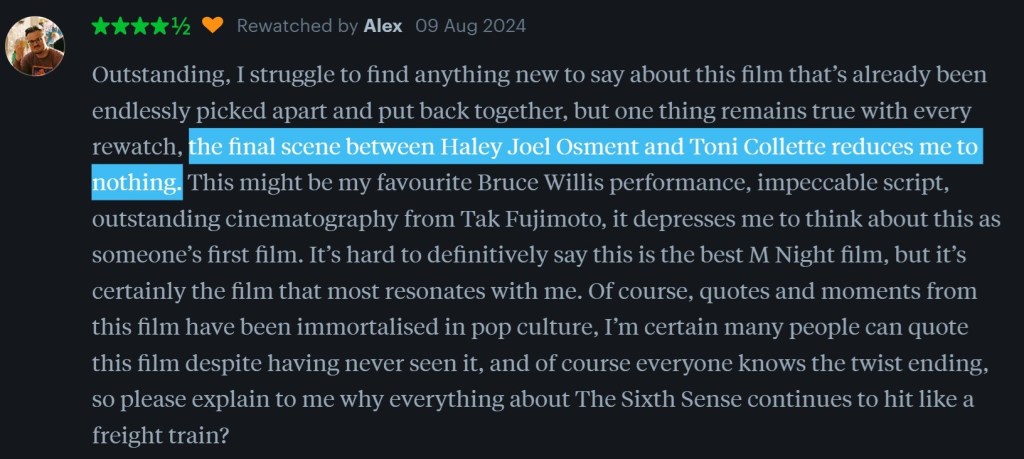Click the first green rating star
The width and height of the screenshot is (1024, 459).
click(101, 26)
